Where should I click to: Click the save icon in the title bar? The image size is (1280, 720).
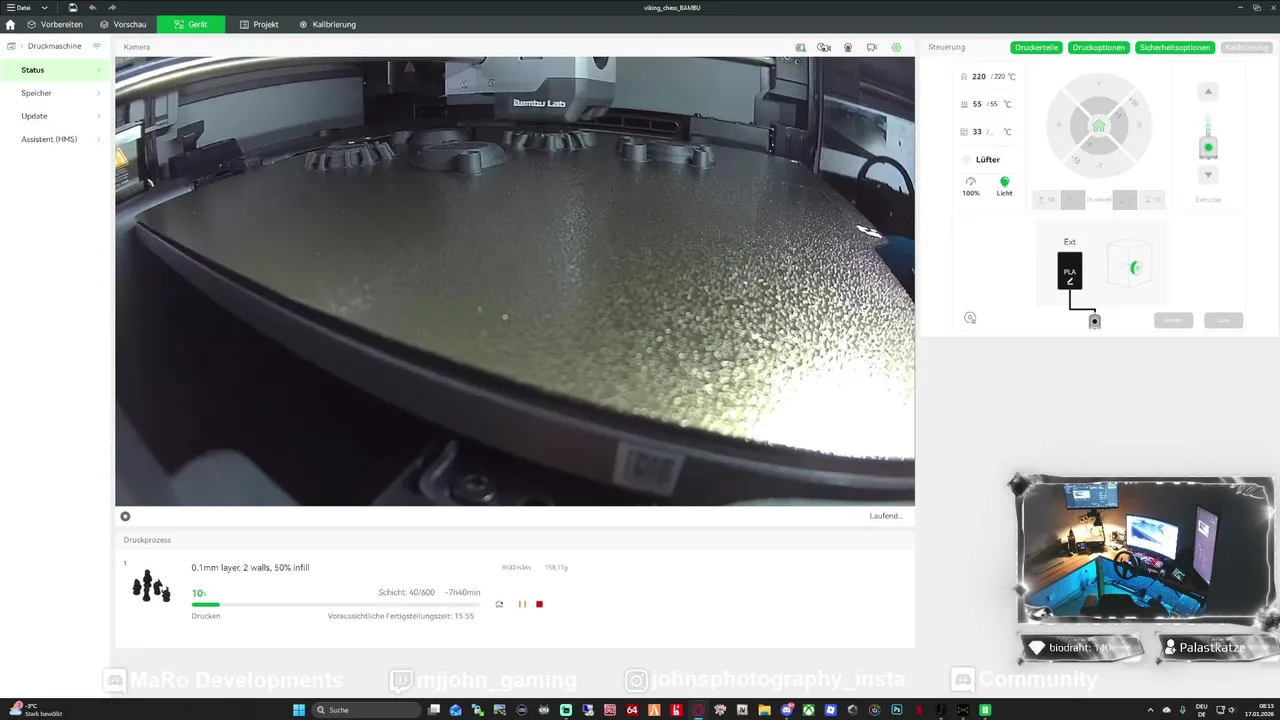pos(73,7)
